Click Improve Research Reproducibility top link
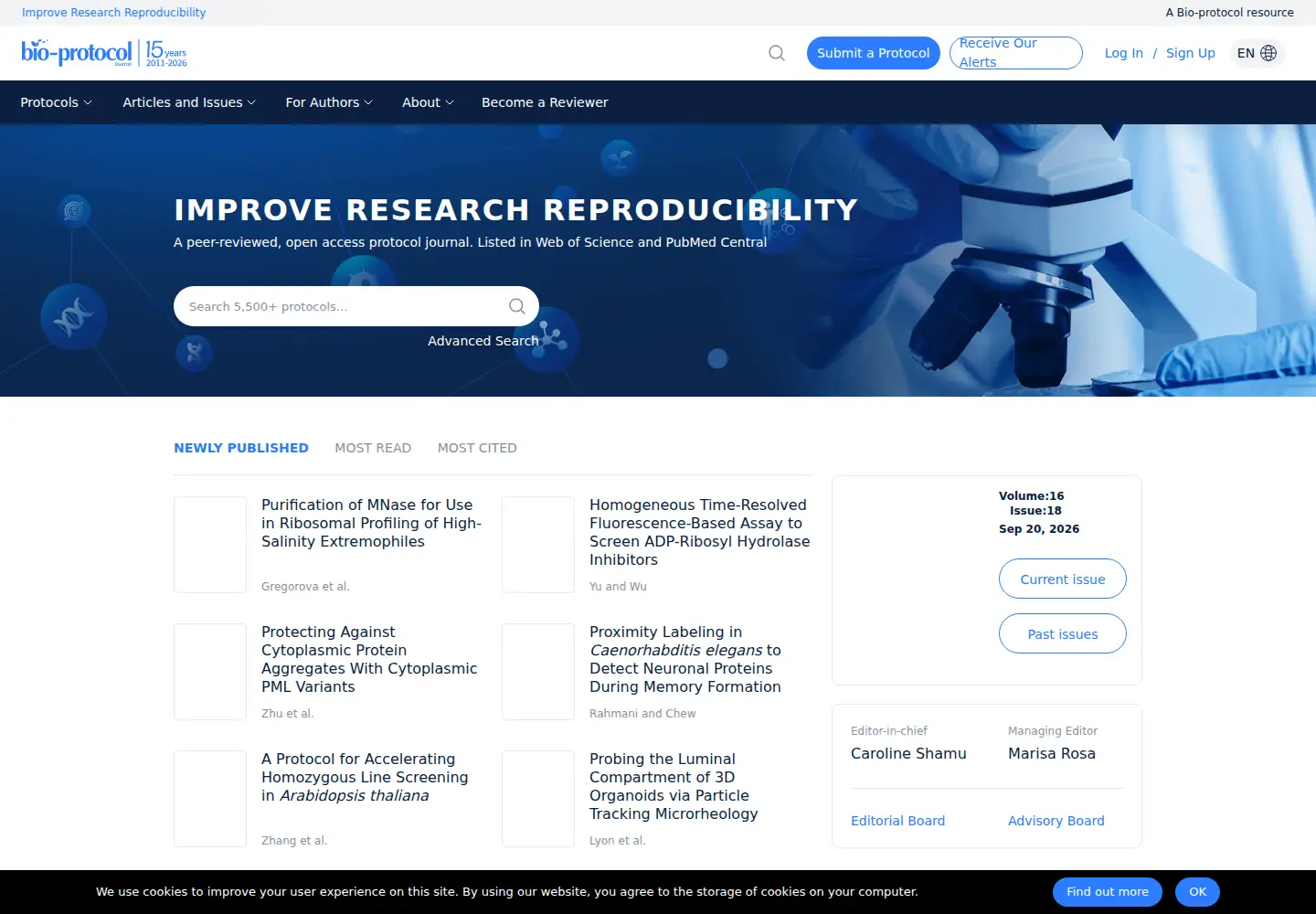 tap(114, 13)
